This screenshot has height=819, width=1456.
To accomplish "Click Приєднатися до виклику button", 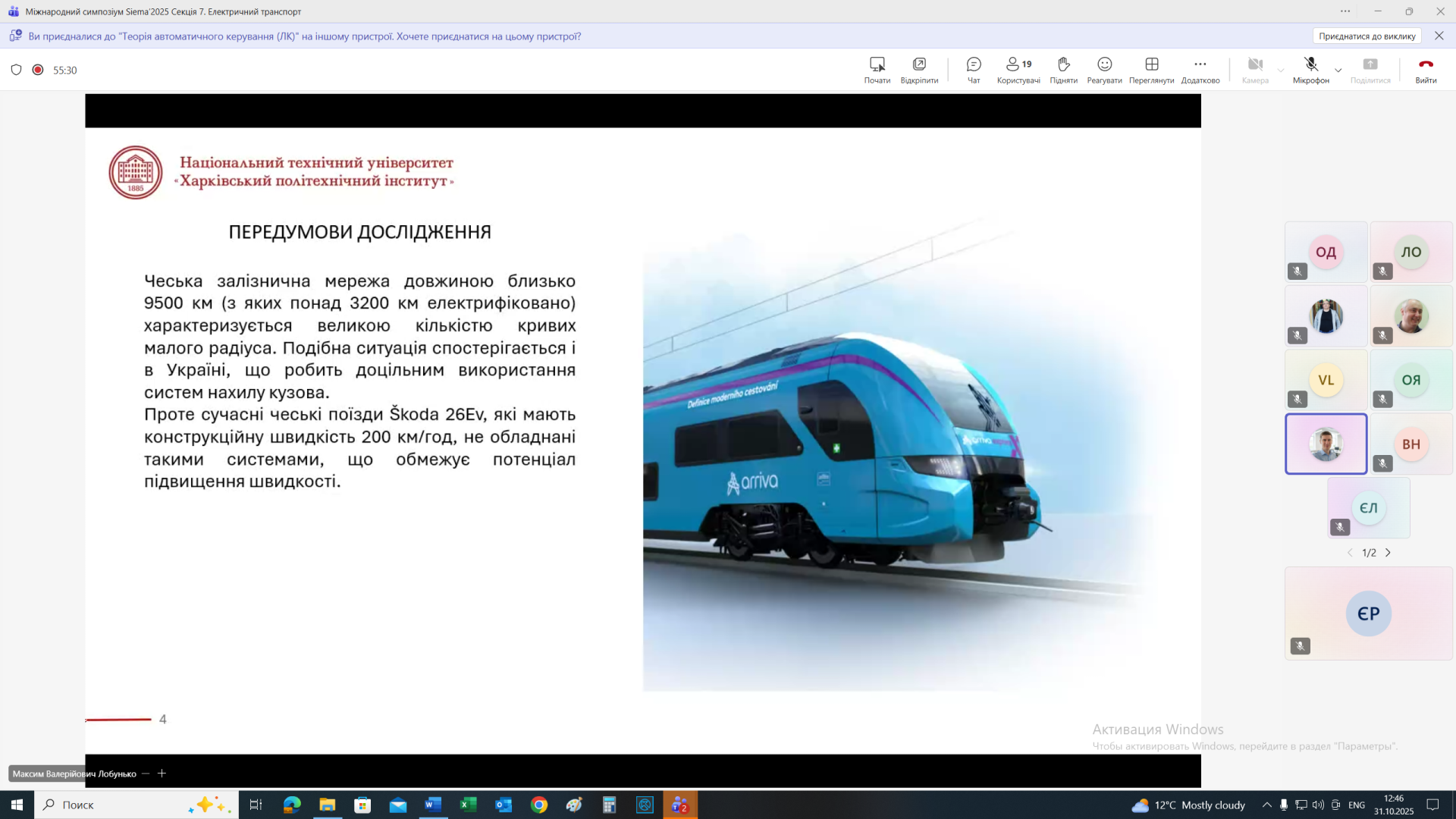I will pyautogui.click(x=1367, y=36).
